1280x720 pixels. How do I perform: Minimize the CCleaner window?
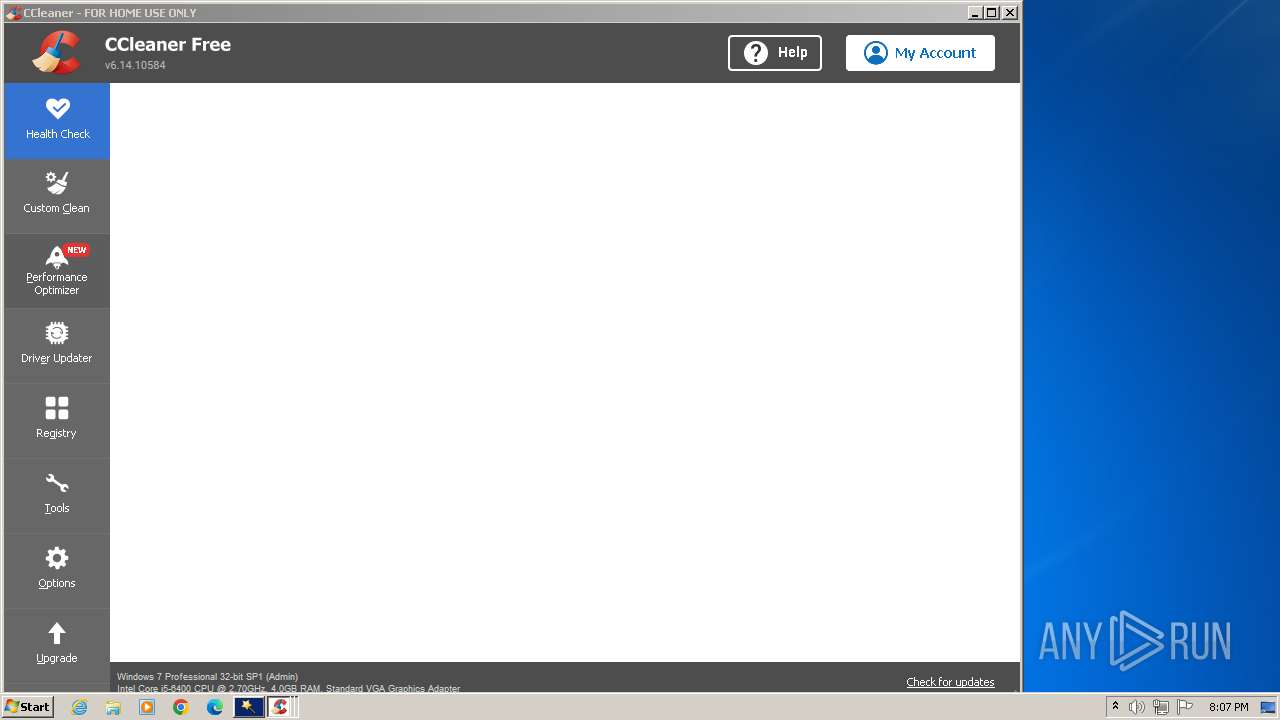point(975,13)
